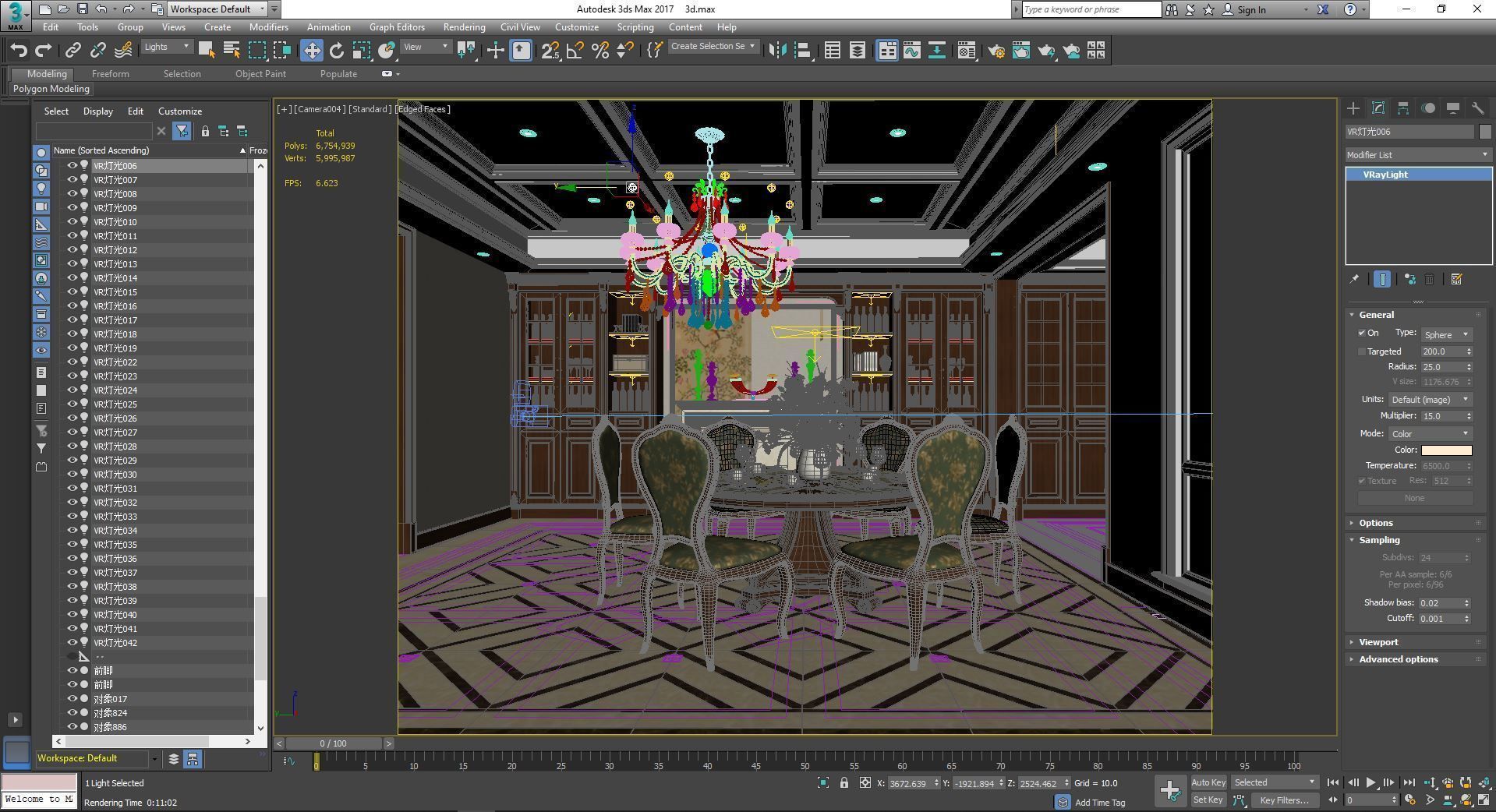The image size is (1496, 812).
Task: Click the time slider 0 / 100 handle
Action: tap(334, 743)
